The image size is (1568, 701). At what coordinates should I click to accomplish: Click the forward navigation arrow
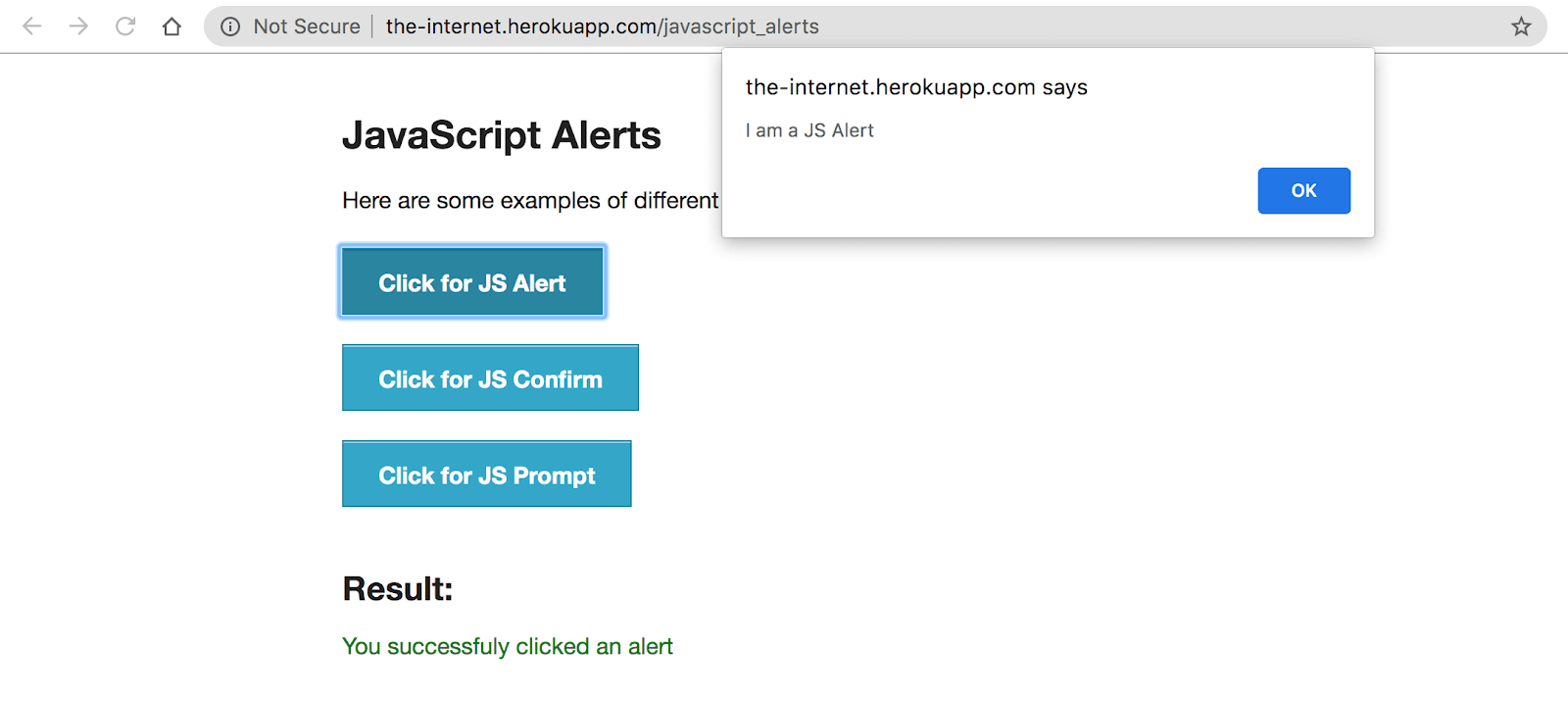click(x=77, y=26)
